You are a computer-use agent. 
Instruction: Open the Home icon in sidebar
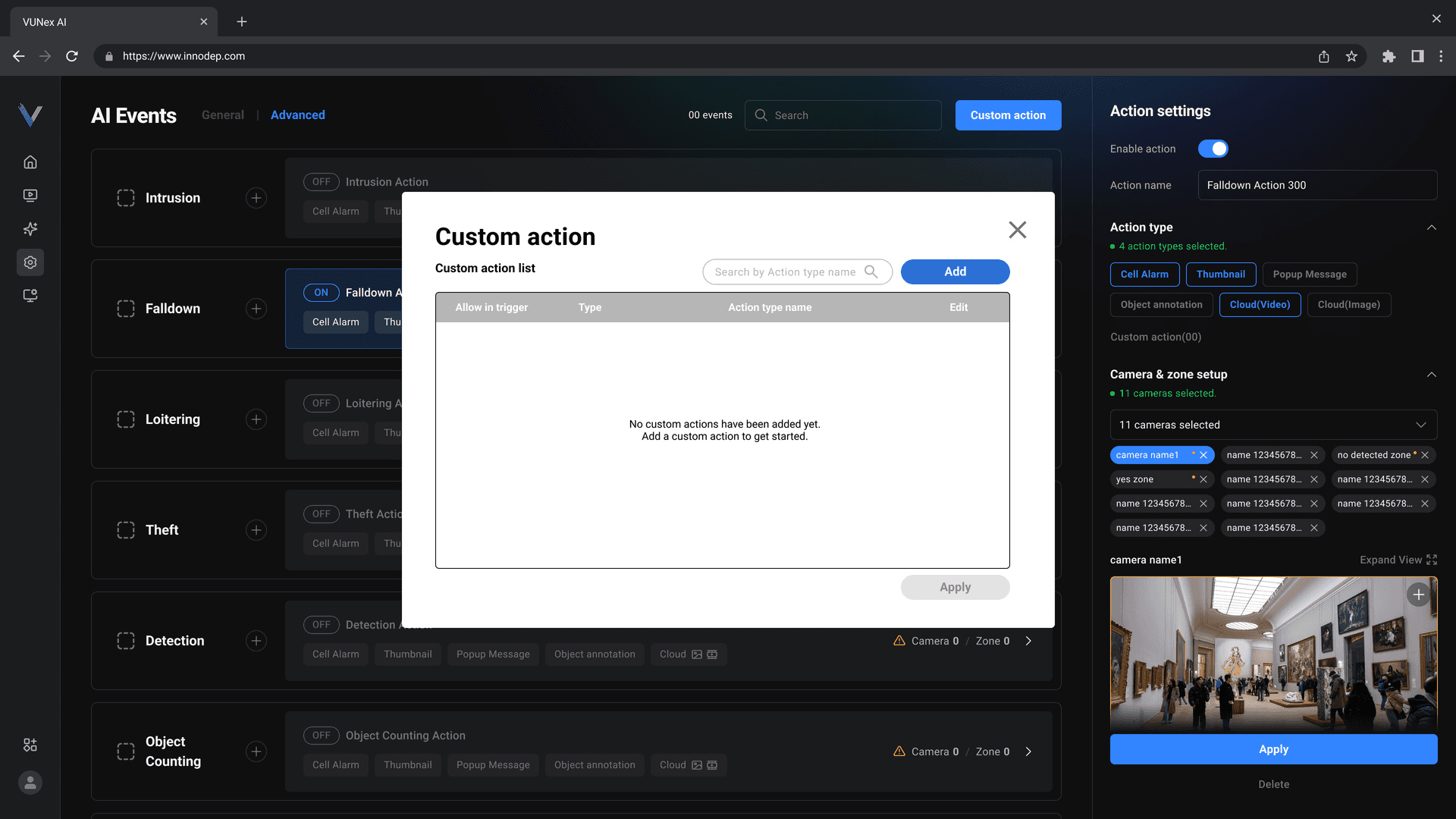[30, 162]
